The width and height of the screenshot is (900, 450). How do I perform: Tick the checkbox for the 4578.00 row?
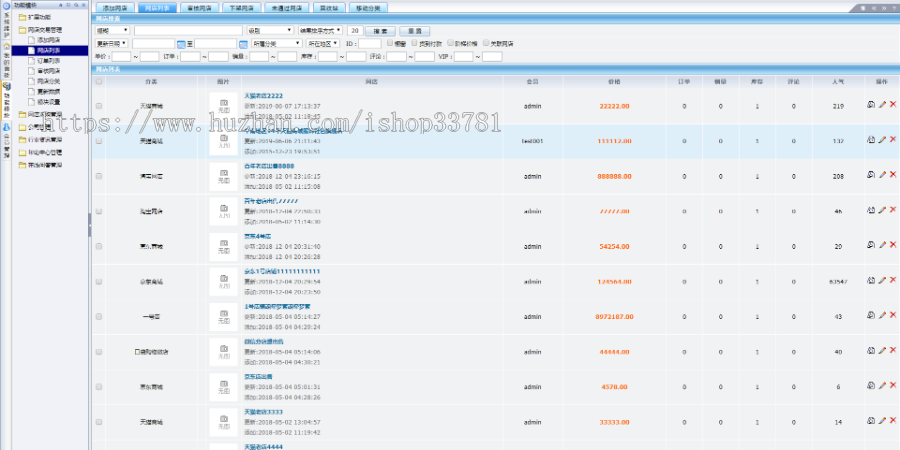(99, 387)
